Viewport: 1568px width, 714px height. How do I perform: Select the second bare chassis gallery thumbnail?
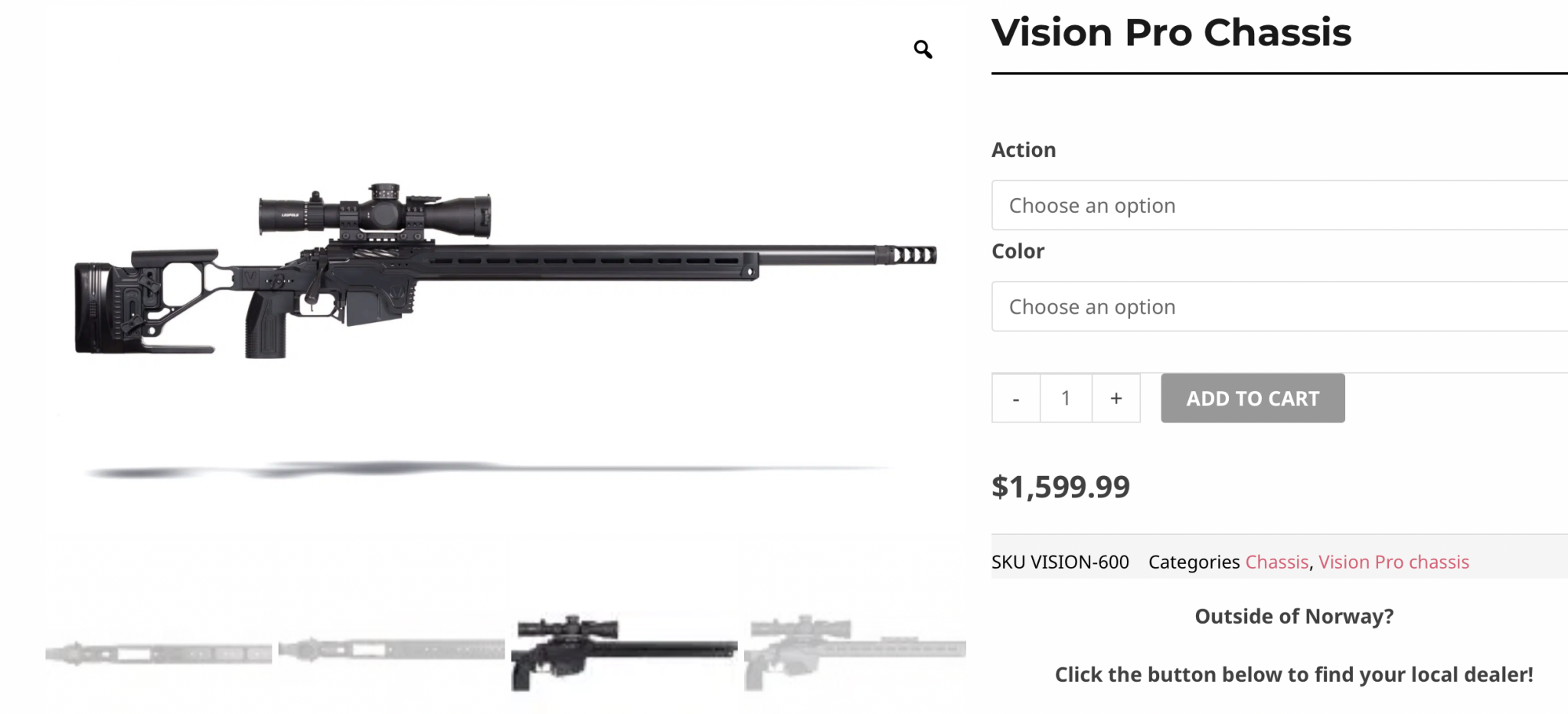tap(391, 650)
